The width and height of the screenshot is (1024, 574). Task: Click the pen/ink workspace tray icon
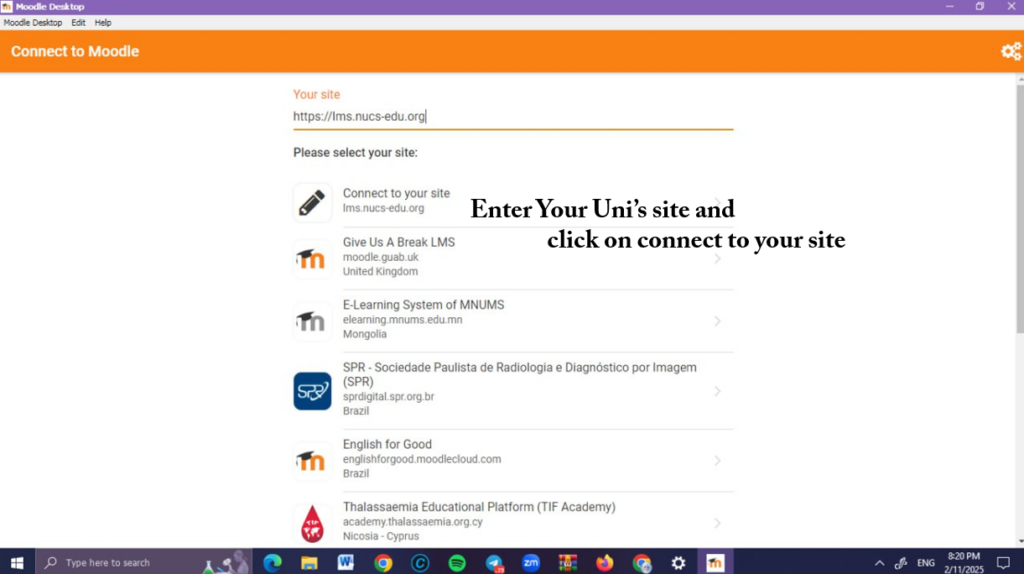(x=901, y=563)
